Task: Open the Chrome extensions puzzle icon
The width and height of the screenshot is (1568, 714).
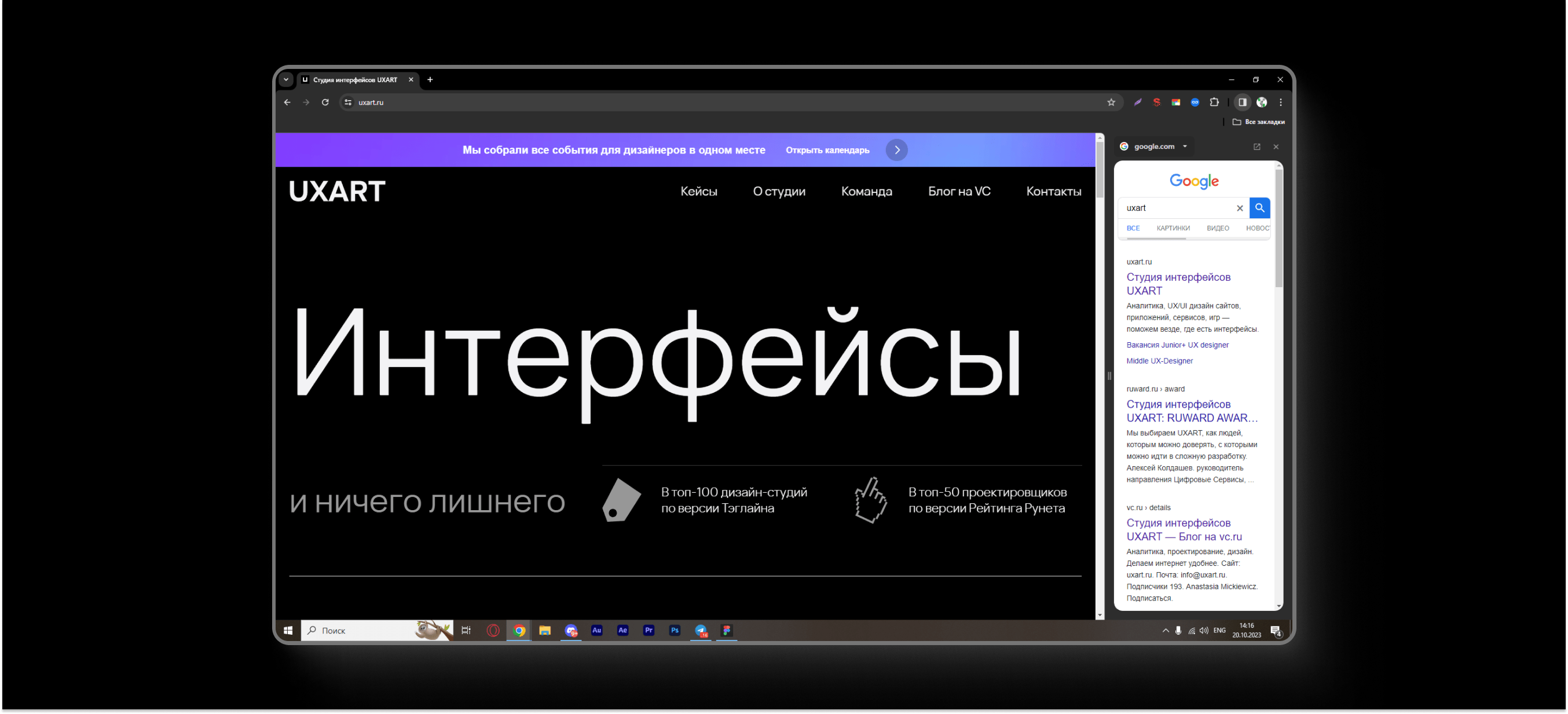Action: 1215,102
